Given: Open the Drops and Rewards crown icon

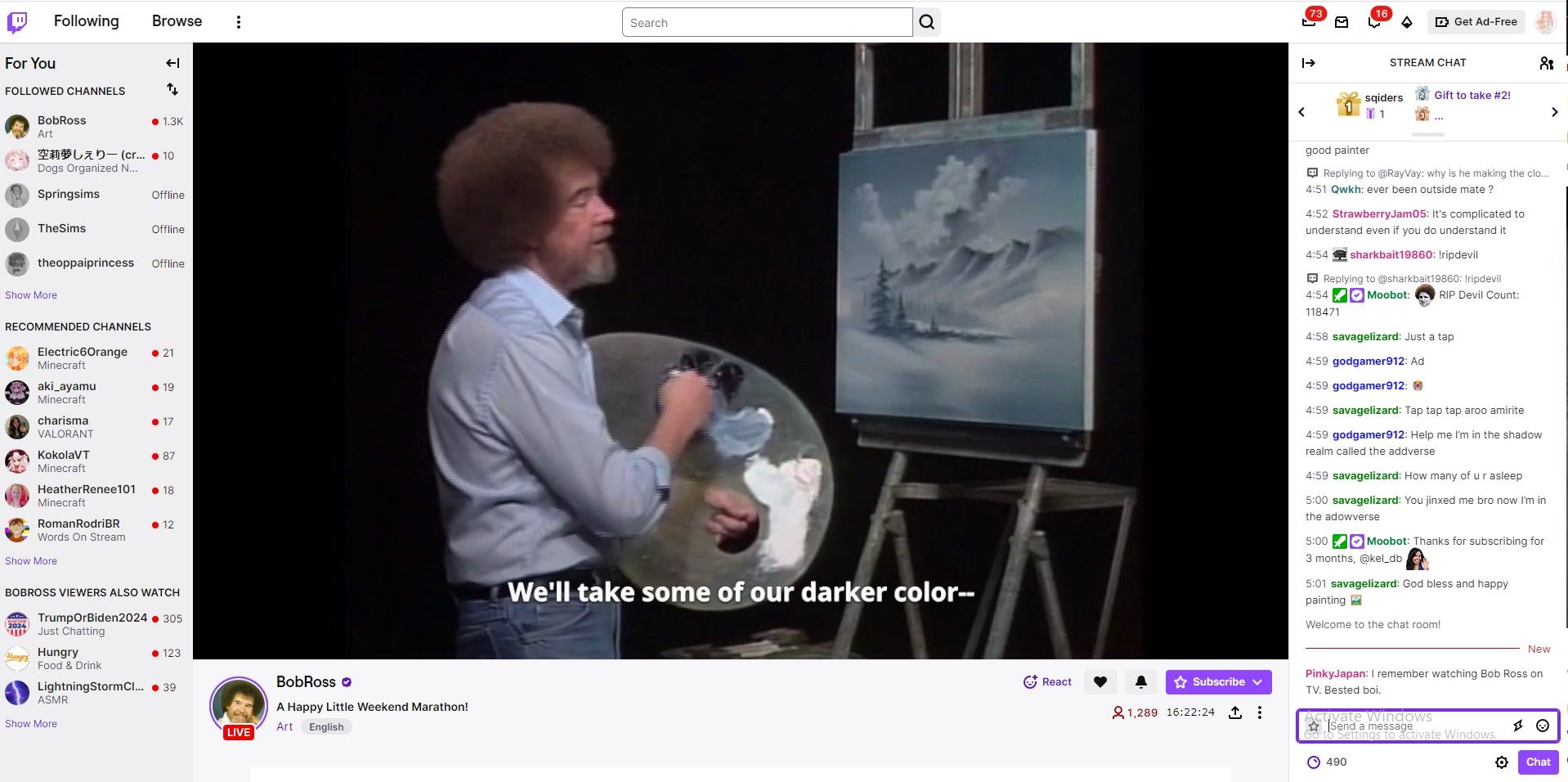Looking at the screenshot, I should (1407, 23).
